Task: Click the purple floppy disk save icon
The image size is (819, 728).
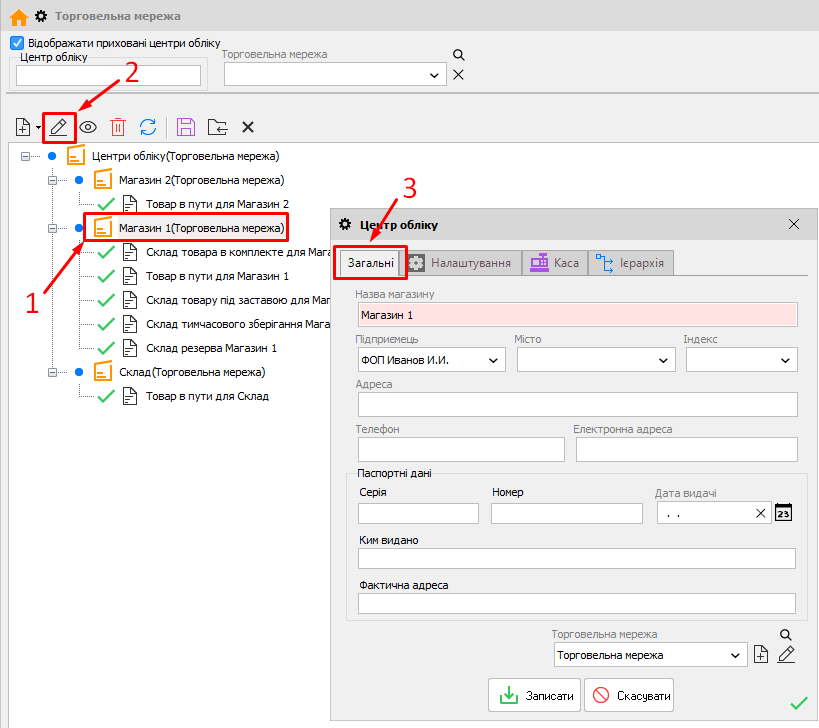Action: (x=185, y=127)
